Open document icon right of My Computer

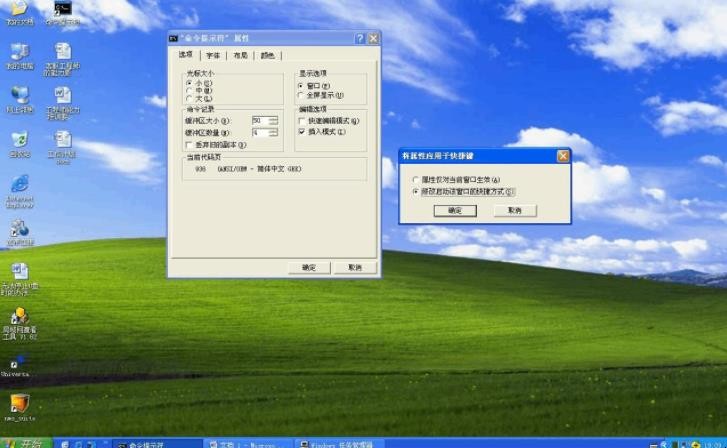pos(63,59)
